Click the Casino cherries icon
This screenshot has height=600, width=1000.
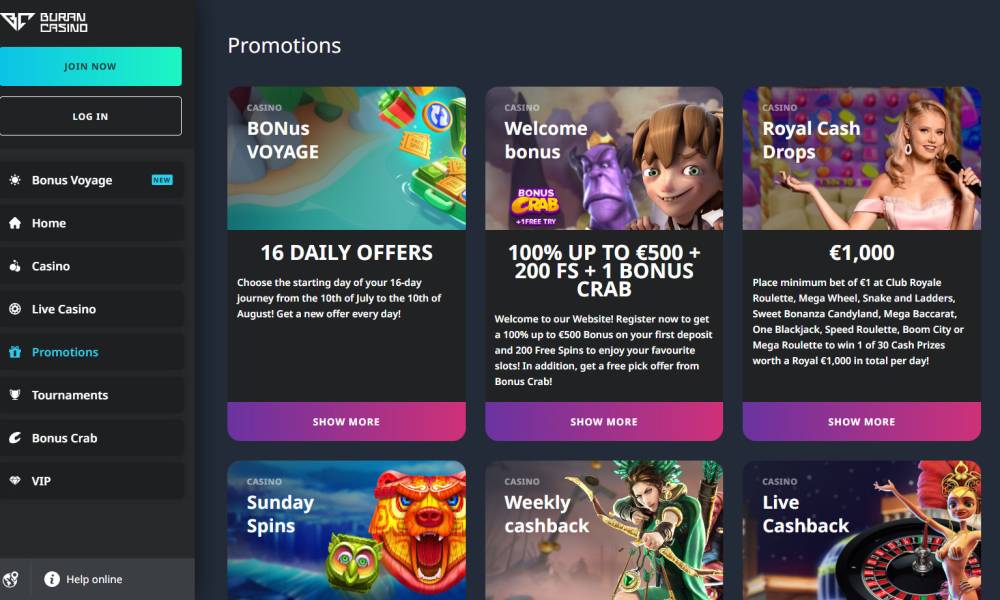tap(15, 266)
